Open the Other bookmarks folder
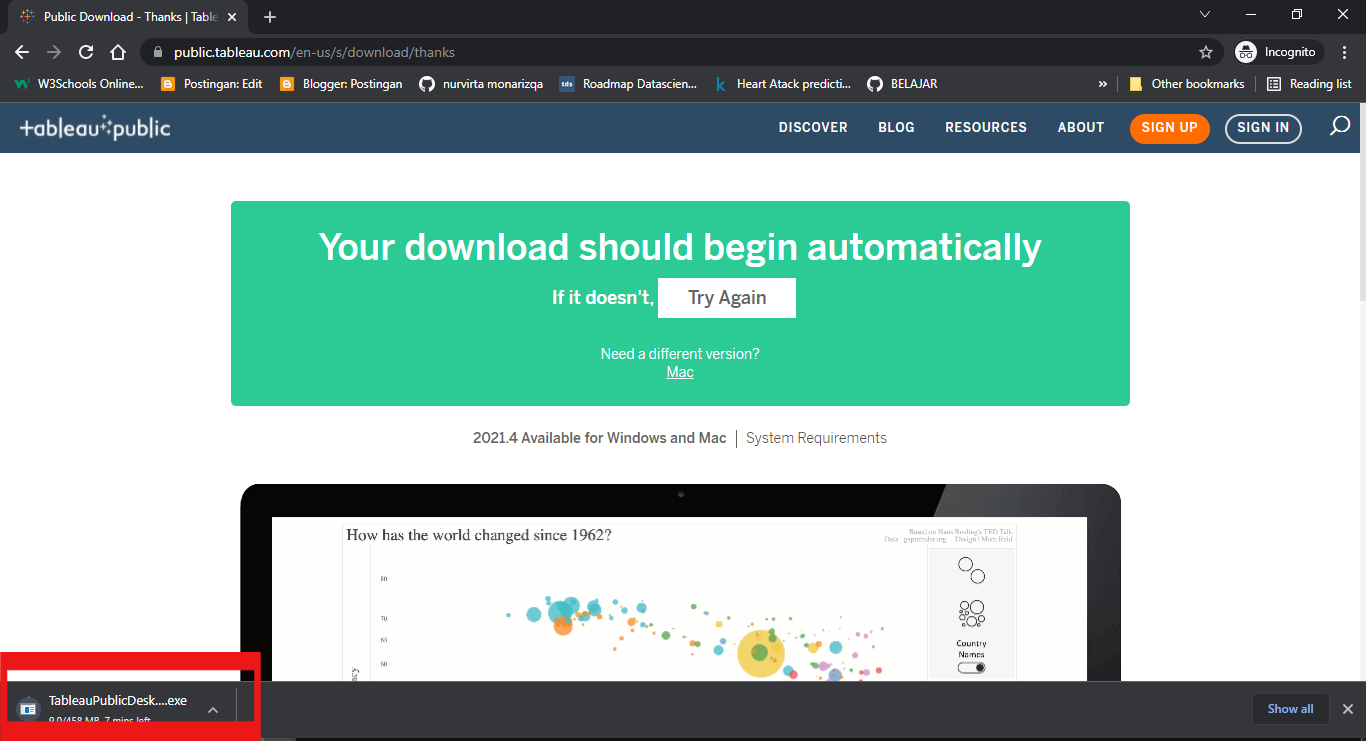Viewport: 1366px width, 741px height. [1186, 84]
